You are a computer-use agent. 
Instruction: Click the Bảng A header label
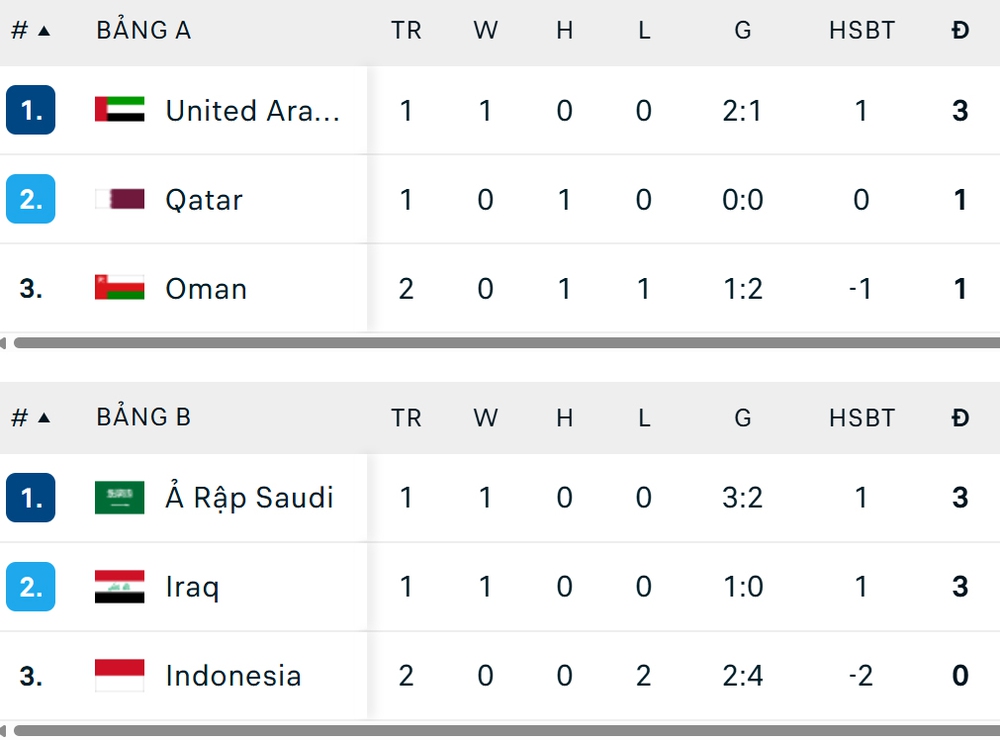tap(143, 30)
